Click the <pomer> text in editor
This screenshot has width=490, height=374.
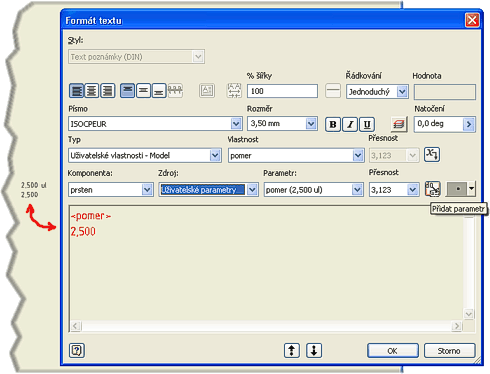91,216
